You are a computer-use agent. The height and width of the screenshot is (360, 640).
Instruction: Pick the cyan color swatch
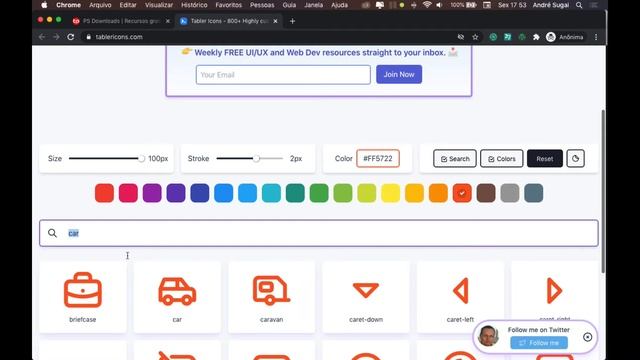pos(271,193)
